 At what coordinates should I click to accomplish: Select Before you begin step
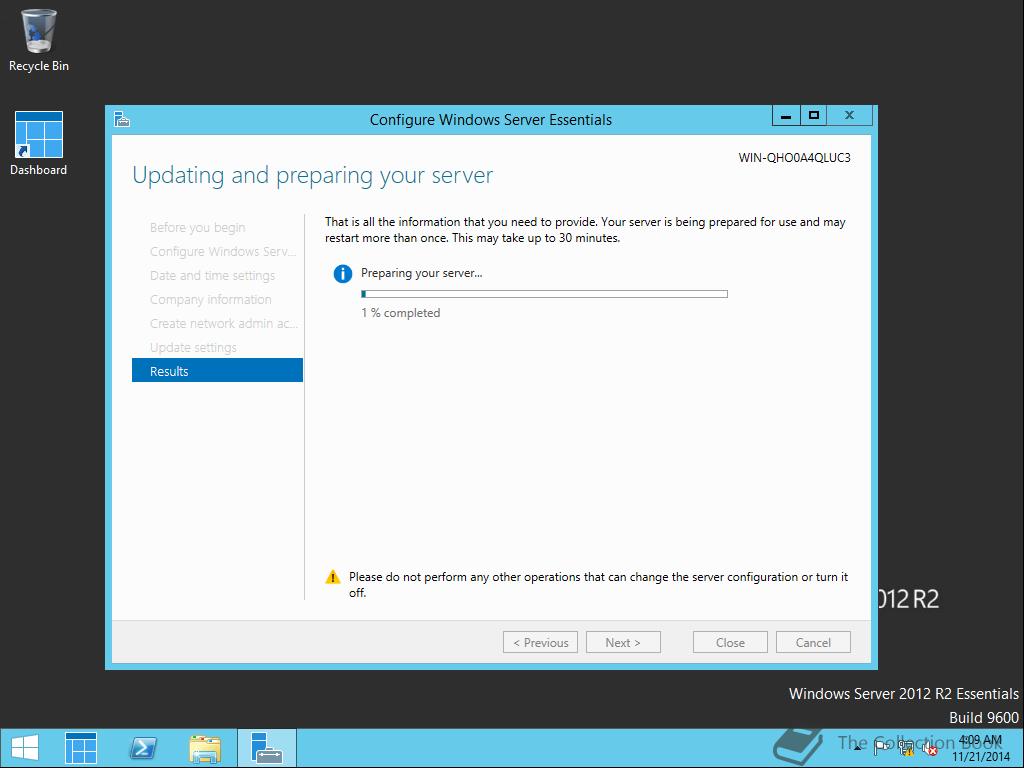point(197,227)
